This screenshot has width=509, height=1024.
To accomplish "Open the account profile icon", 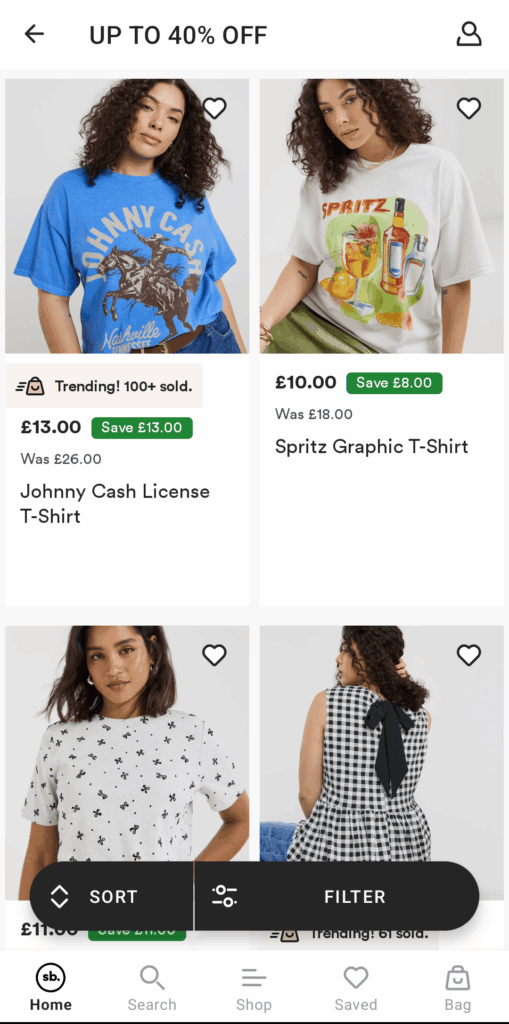I will (468, 34).
